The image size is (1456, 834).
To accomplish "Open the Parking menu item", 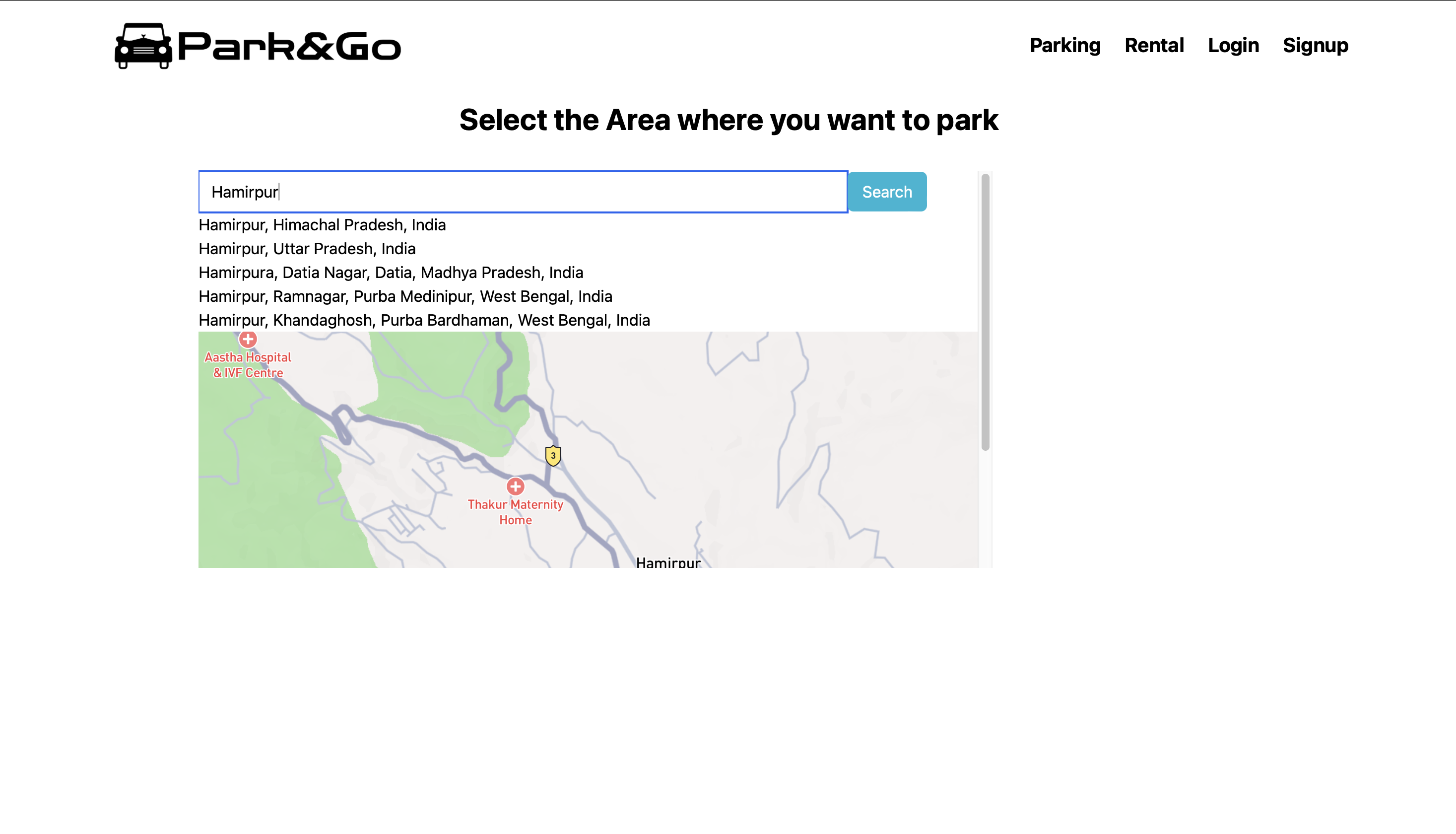I will point(1065,46).
